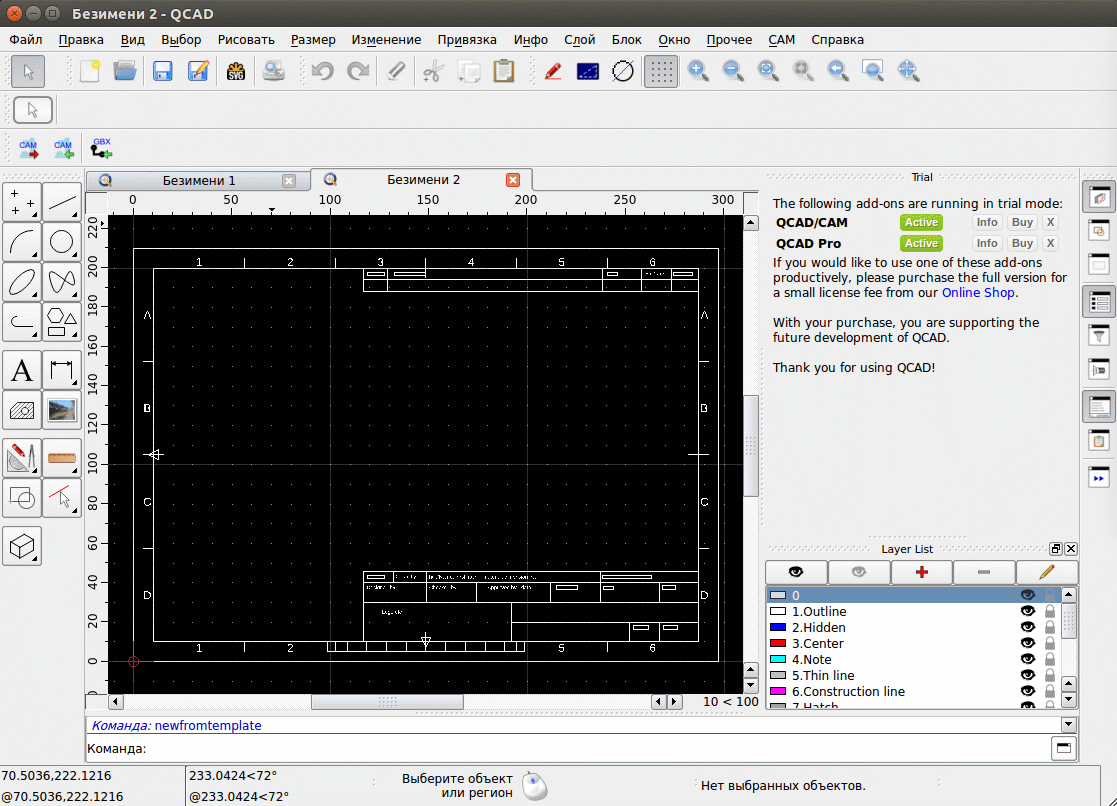Select the Arc drawing tool

pos(22,243)
